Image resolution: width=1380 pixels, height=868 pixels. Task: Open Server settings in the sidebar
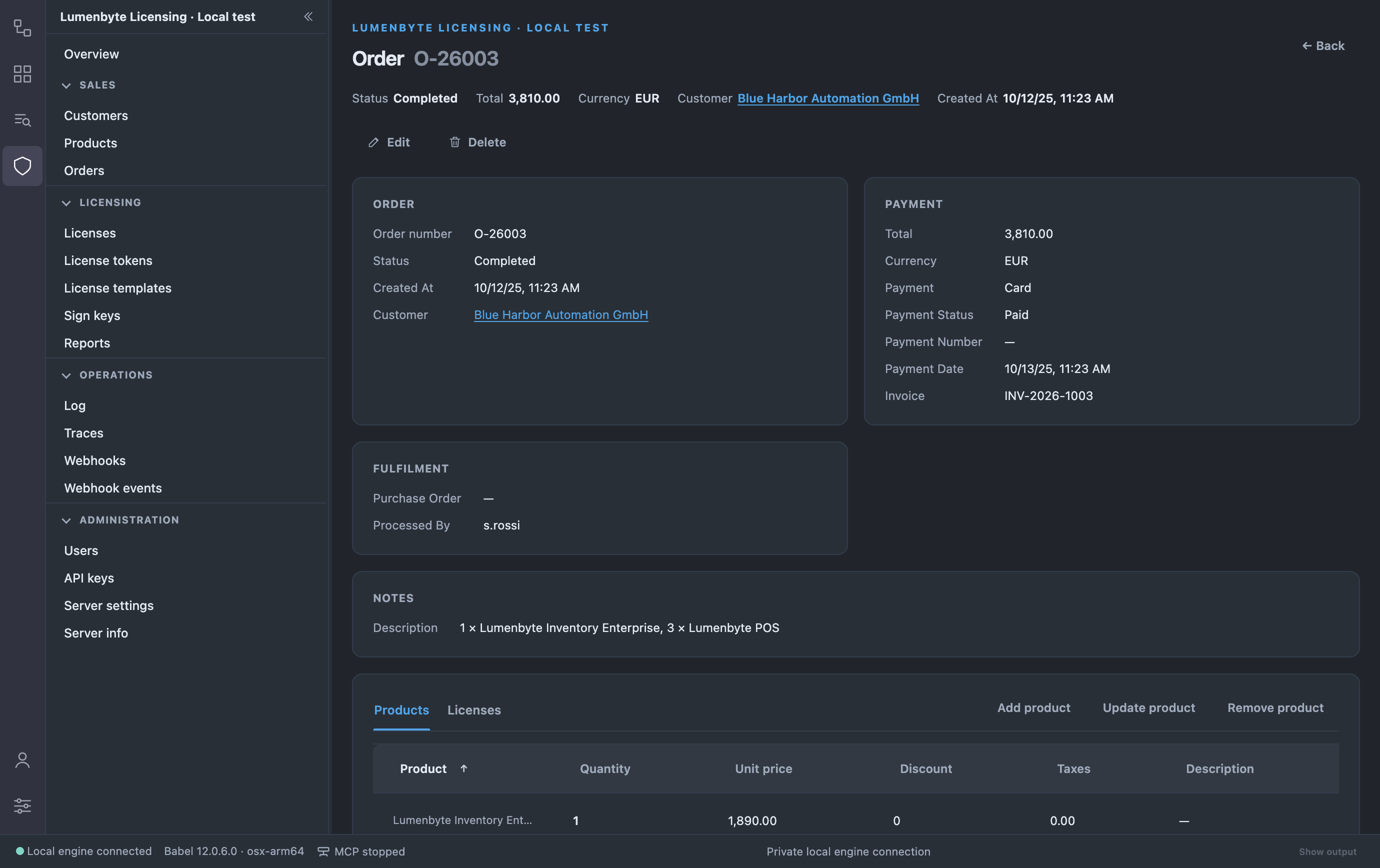(x=109, y=605)
